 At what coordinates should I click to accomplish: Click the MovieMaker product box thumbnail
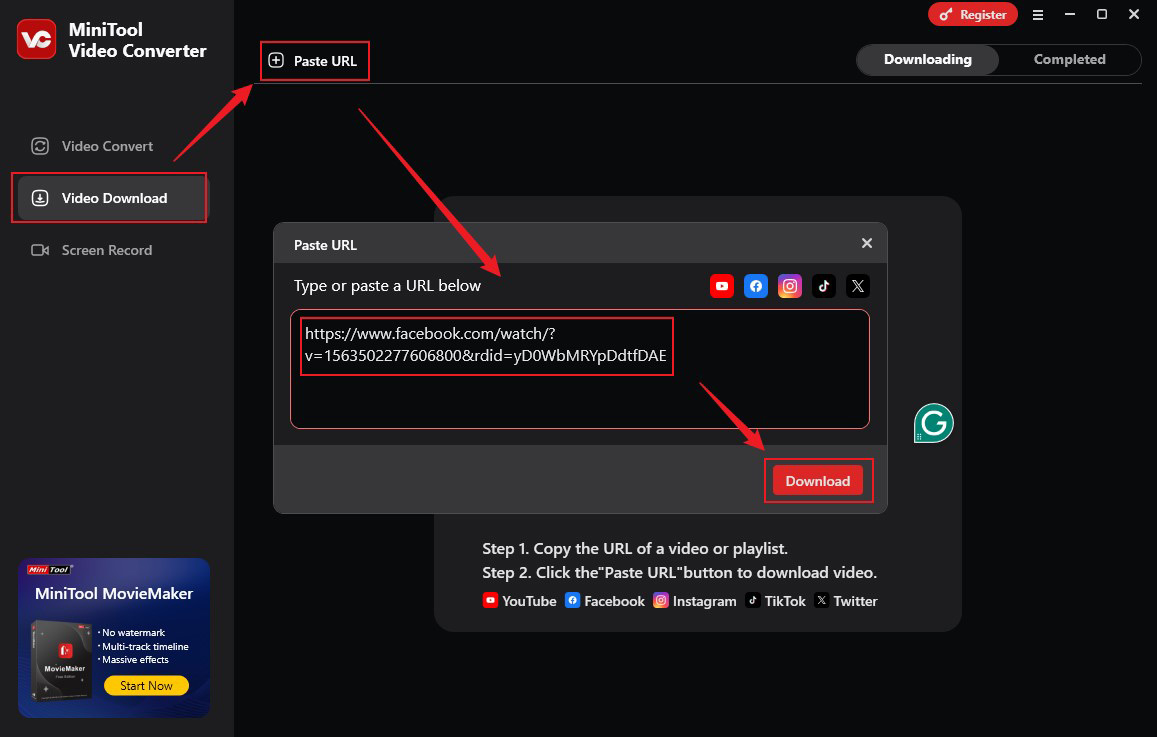tap(61, 660)
